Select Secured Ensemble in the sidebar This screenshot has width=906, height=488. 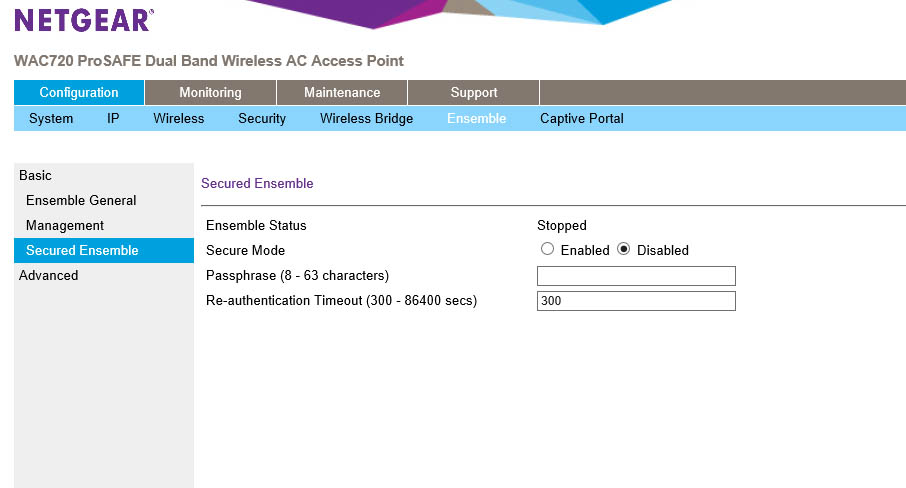pyautogui.click(x=104, y=251)
